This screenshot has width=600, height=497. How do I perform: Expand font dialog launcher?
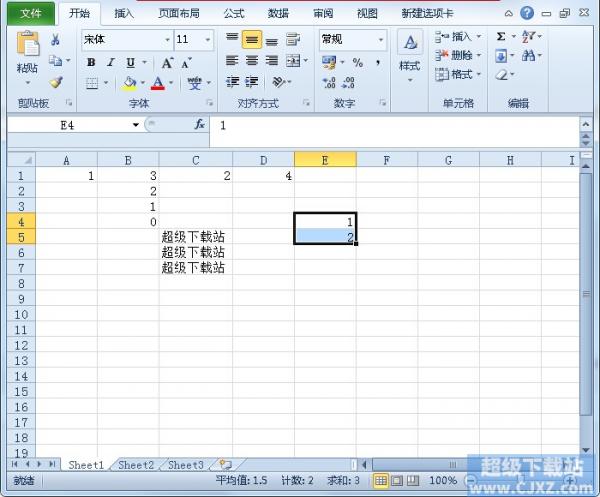pyautogui.click(x=210, y=103)
